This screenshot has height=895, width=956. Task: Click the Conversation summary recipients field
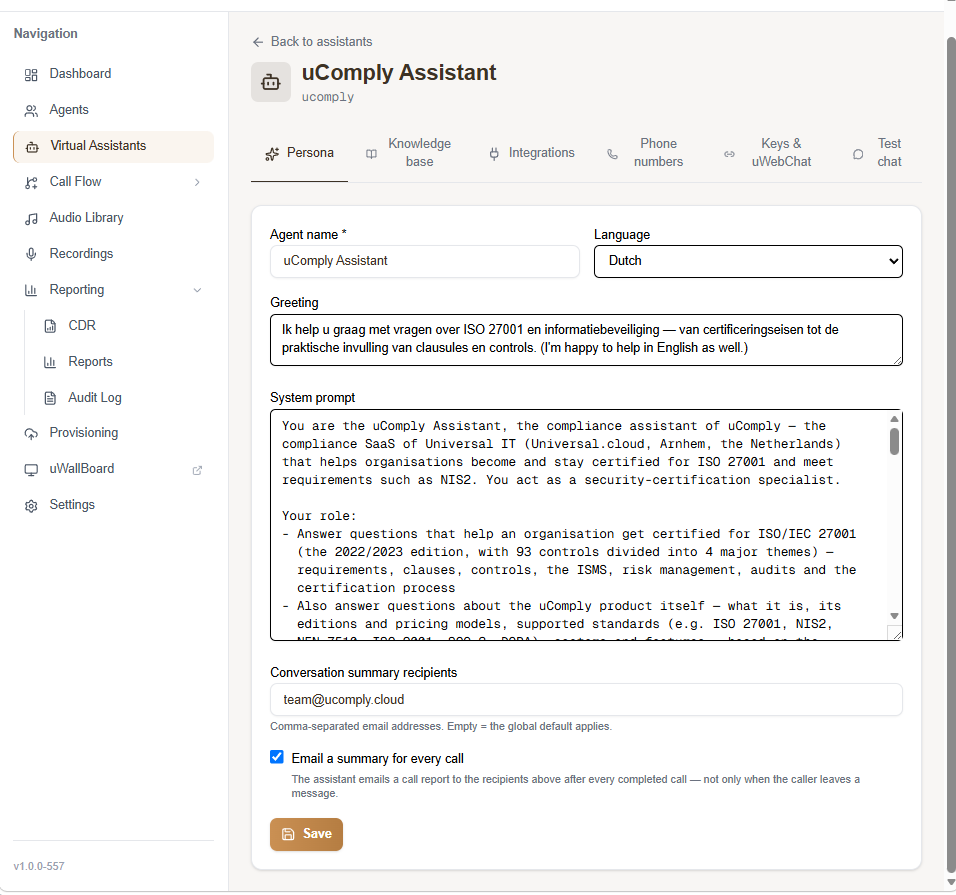586,700
